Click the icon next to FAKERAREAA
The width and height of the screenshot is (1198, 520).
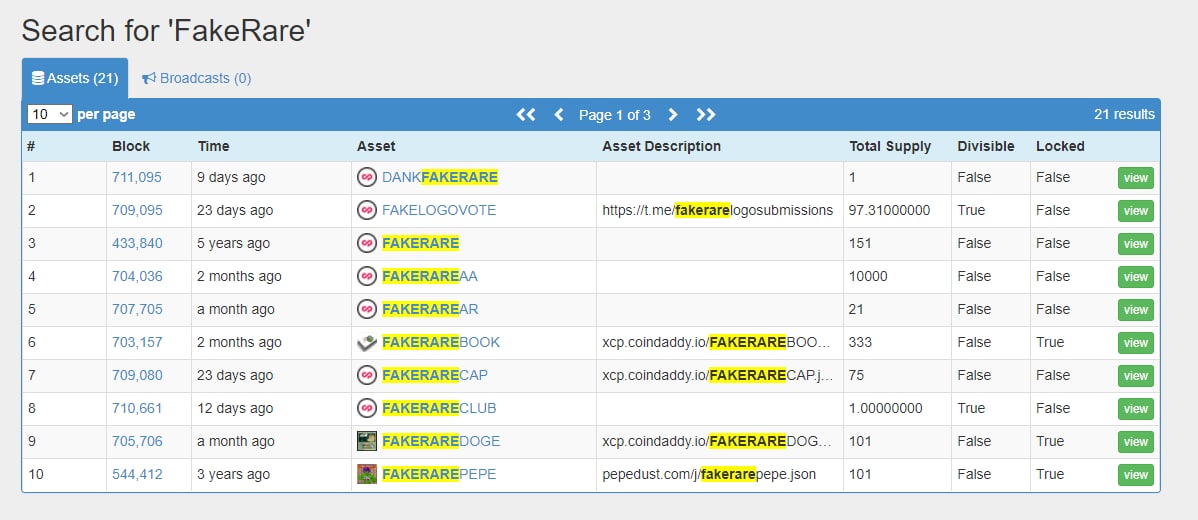367,276
